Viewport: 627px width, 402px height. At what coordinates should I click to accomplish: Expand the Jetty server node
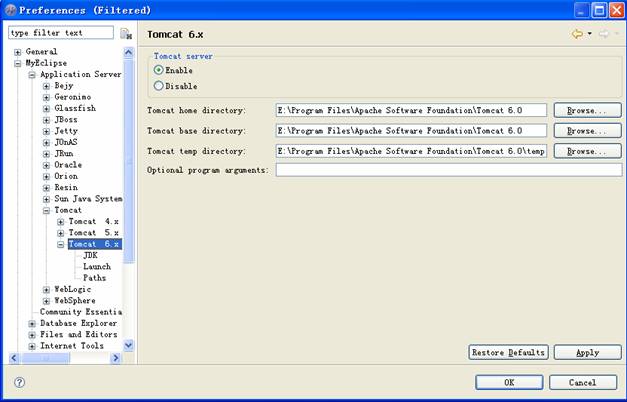[46, 131]
